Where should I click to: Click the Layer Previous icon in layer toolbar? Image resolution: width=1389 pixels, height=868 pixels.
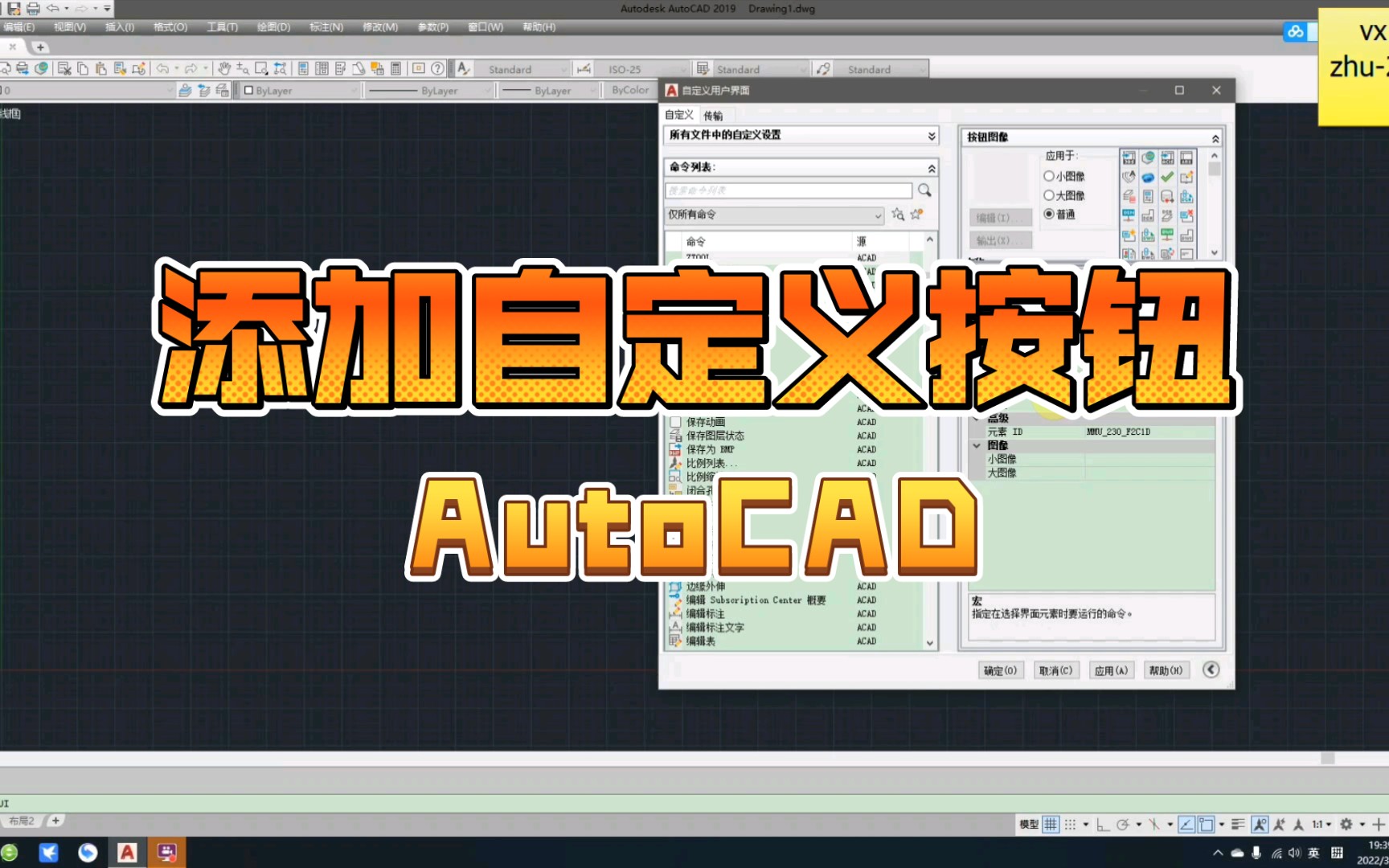pyautogui.click(x=204, y=90)
